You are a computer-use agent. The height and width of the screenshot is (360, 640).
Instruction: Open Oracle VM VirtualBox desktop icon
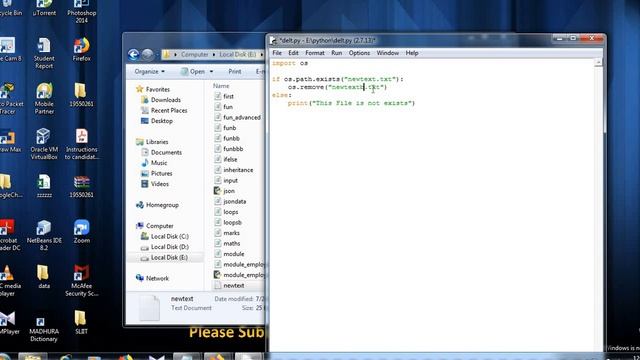tap(44, 144)
